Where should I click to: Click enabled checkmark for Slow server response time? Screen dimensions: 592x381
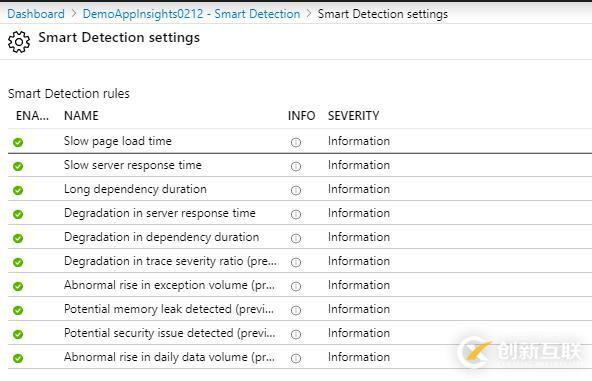click(18, 166)
